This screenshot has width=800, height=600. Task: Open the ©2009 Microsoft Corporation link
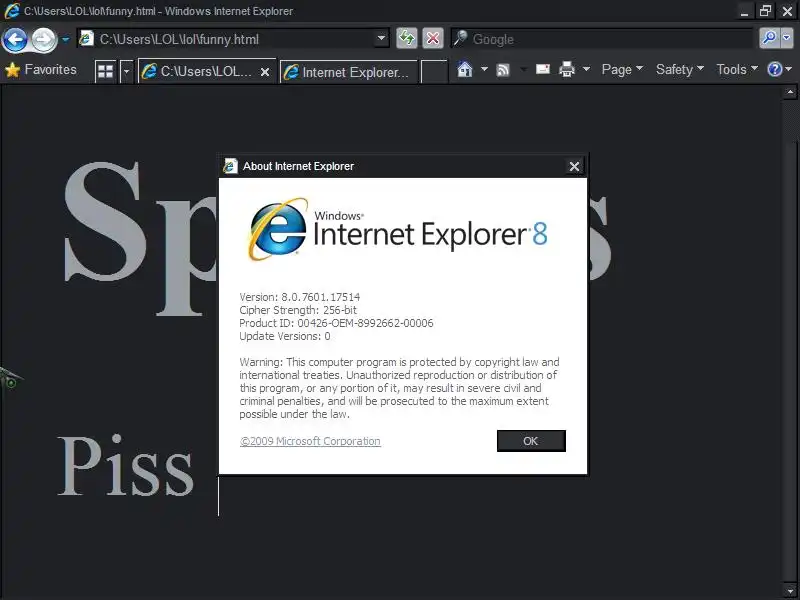(x=310, y=441)
